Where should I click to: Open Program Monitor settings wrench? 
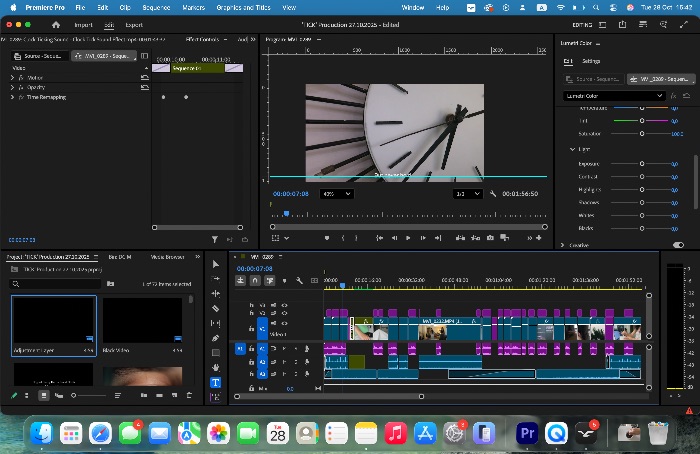coord(493,194)
